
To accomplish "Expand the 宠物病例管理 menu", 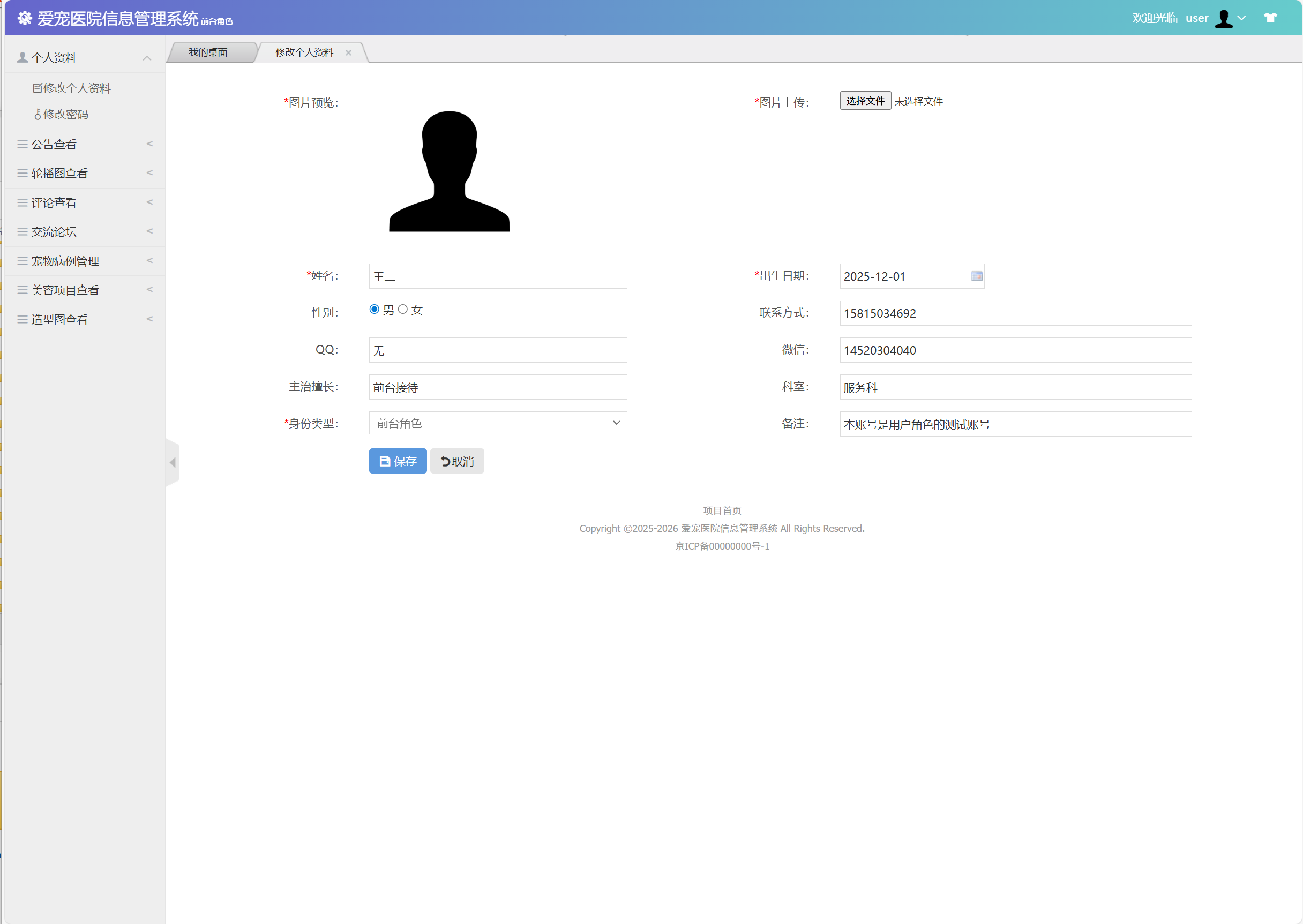I will [84, 261].
